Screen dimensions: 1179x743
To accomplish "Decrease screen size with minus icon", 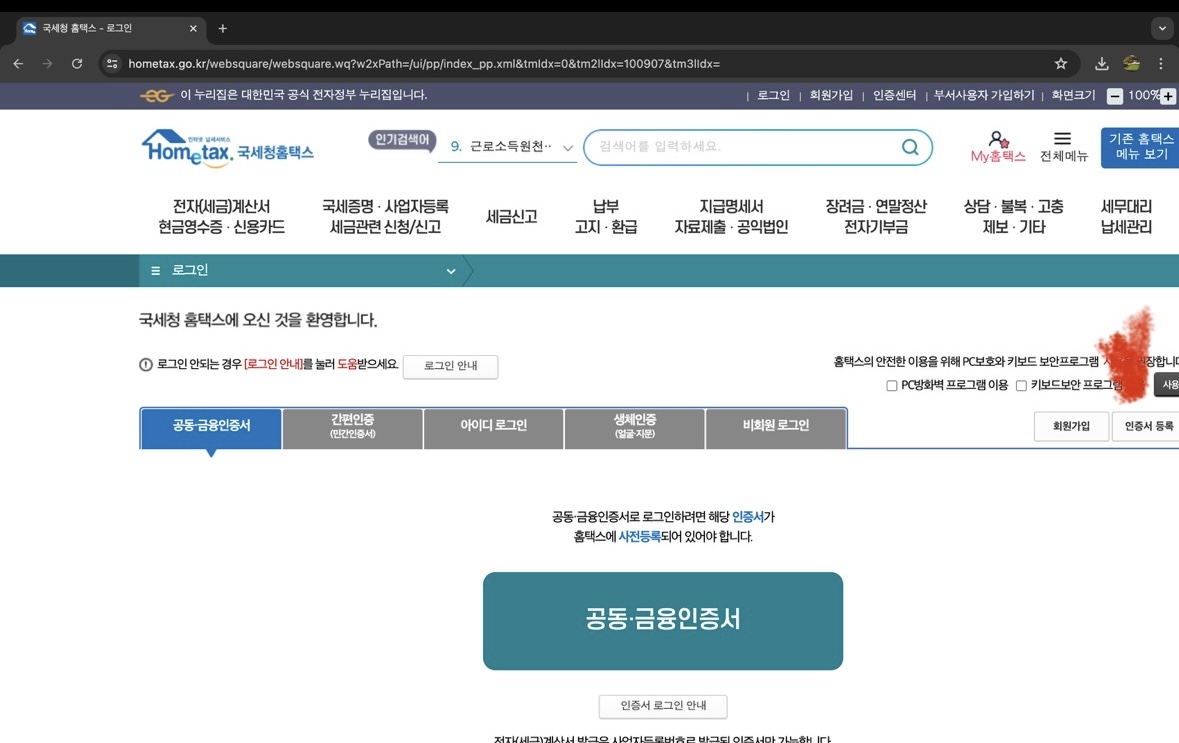I will pyautogui.click(x=1115, y=96).
